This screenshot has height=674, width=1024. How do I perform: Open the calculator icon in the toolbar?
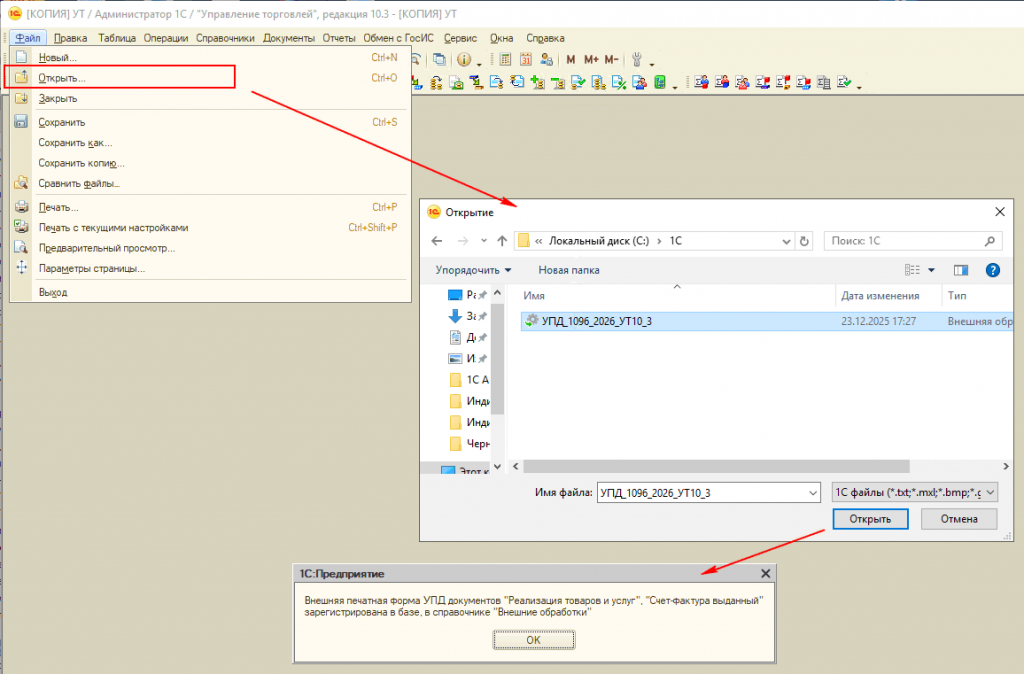(505, 60)
